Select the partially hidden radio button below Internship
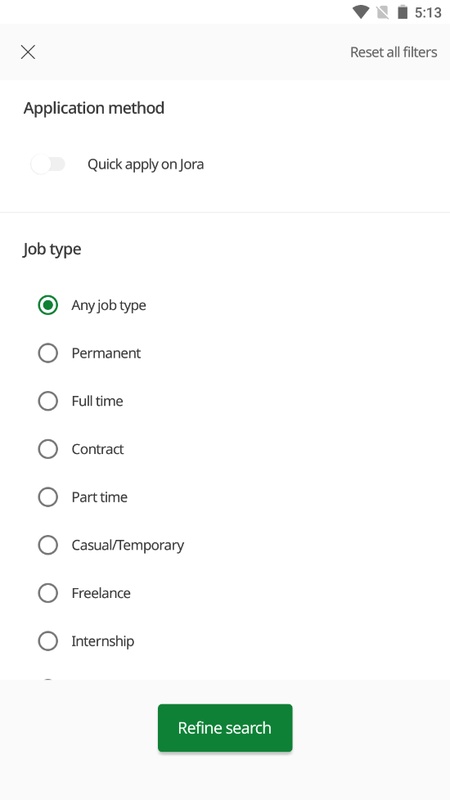 coord(48,681)
